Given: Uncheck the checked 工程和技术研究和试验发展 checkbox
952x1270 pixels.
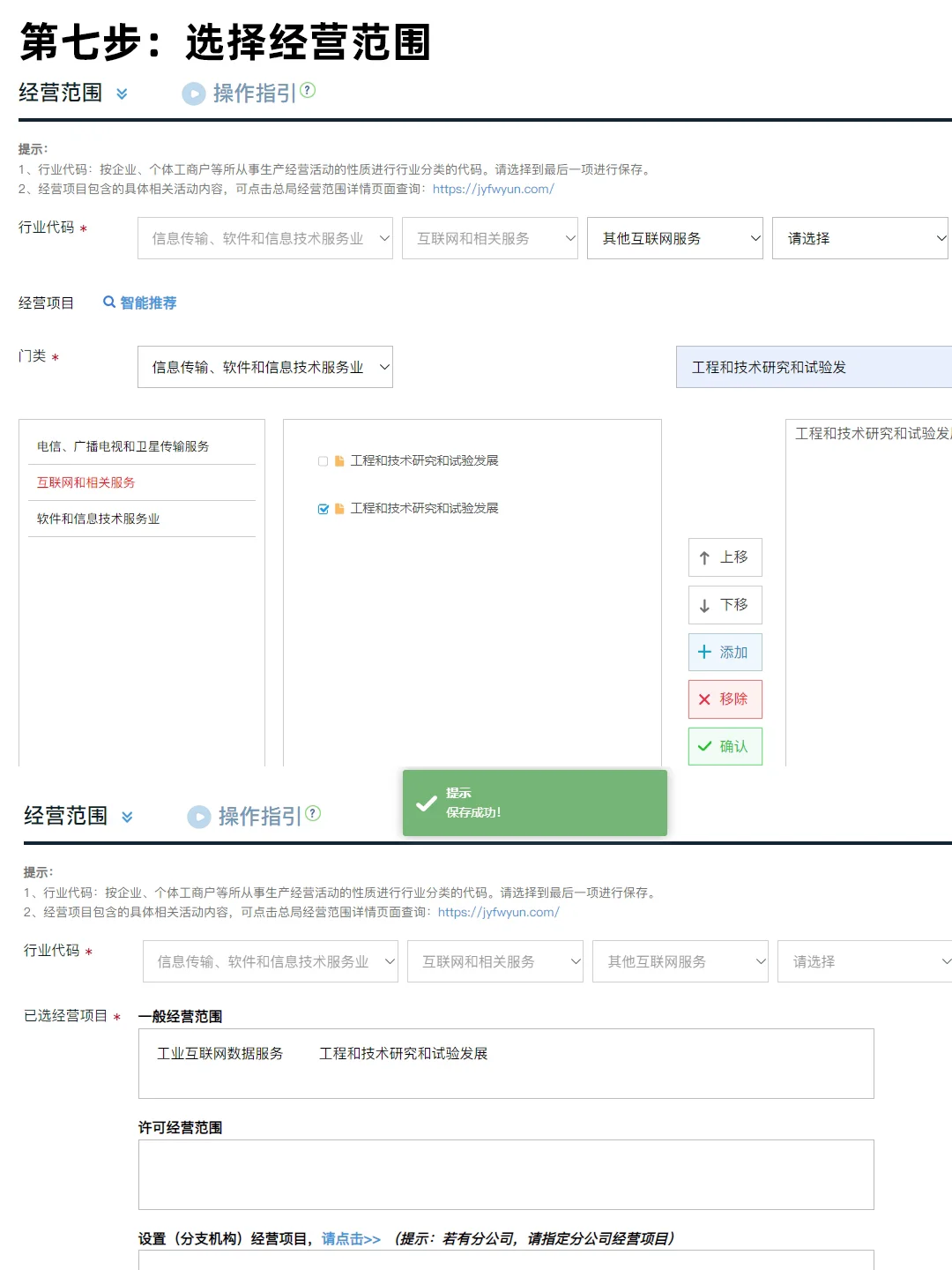Looking at the screenshot, I should pos(323,509).
